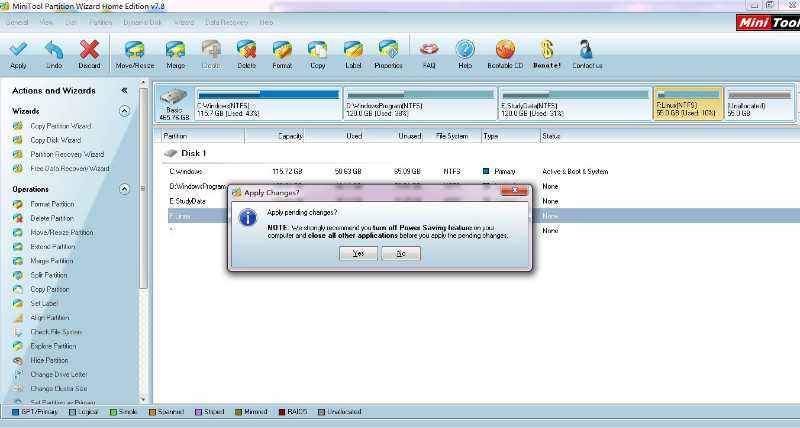This screenshot has width=800, height=428.
Task: Collapse the Operations section chevron
Action: [x=124, y=189]
